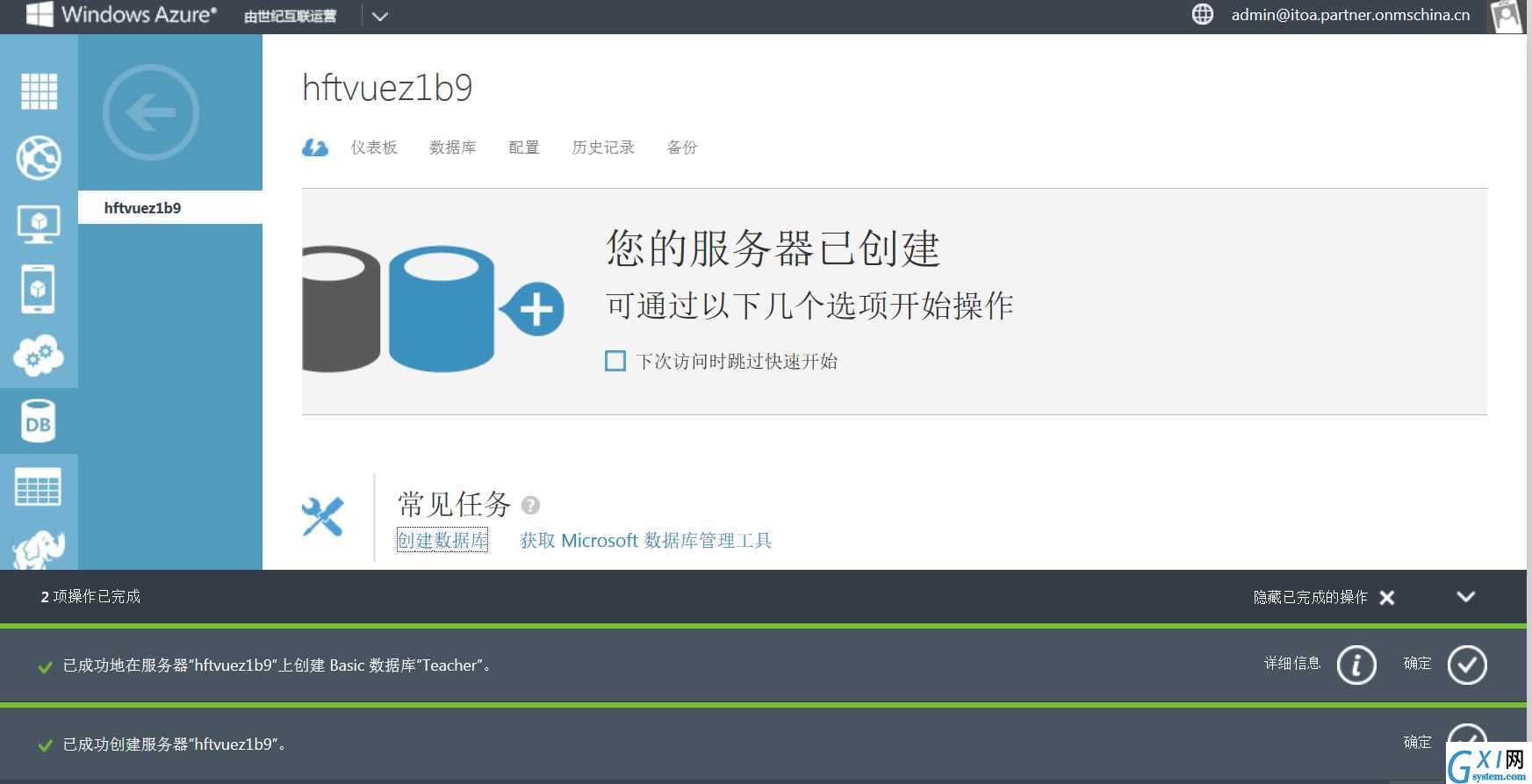Image resolution: width=1532 pixels, height=784 pixels.
Task: Click the user avatar picture in header
Action: (x=1507, y=16)
